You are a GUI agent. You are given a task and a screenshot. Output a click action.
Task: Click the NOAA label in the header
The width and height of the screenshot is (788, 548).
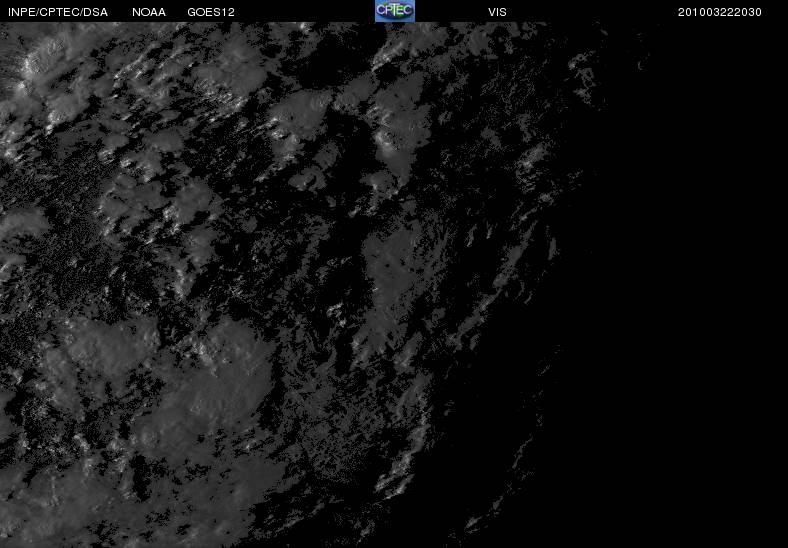point(149,12)
